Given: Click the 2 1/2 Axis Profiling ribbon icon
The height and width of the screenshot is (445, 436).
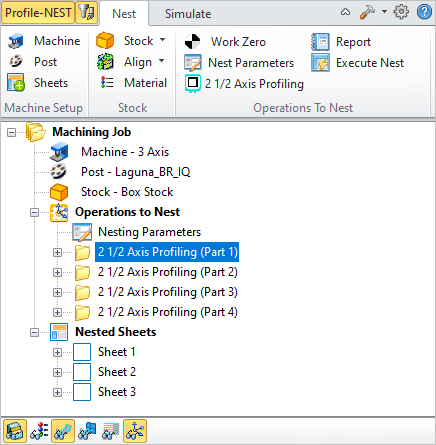Looking at the screenshot, I should point(193,83).
